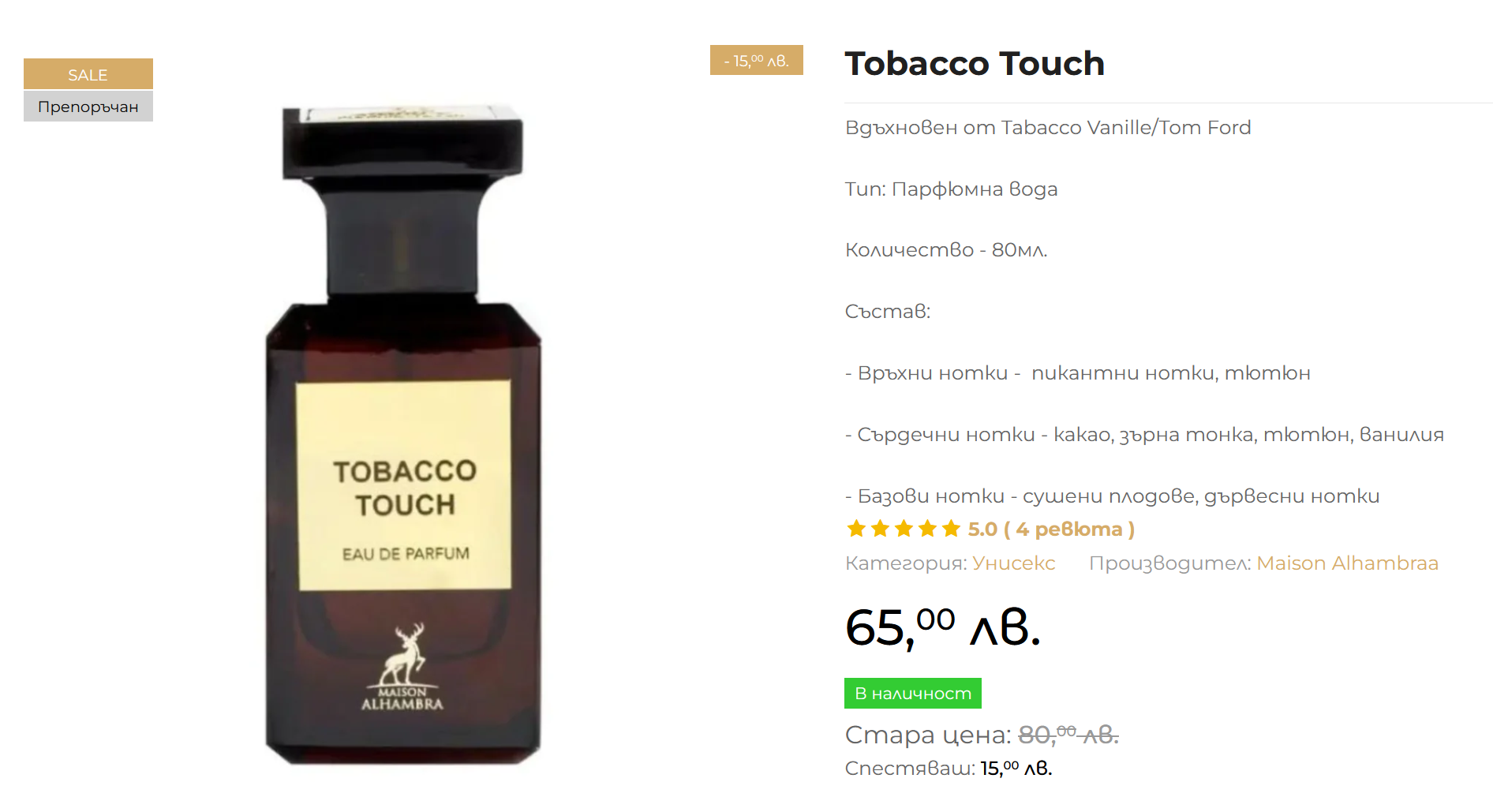Click the Tobacco Touch bottle image

tap(403, 435)
